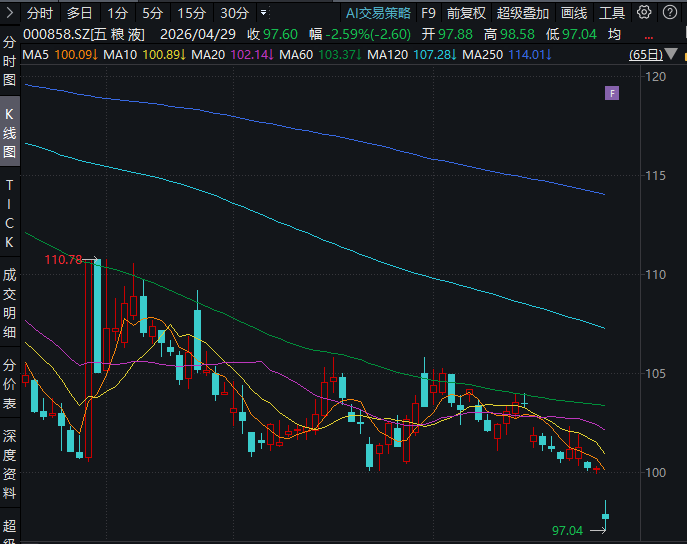Viewport: 687px width, 544px height.
Task: Open AI交易策略 trading strategy
Action: coord(377,13)
